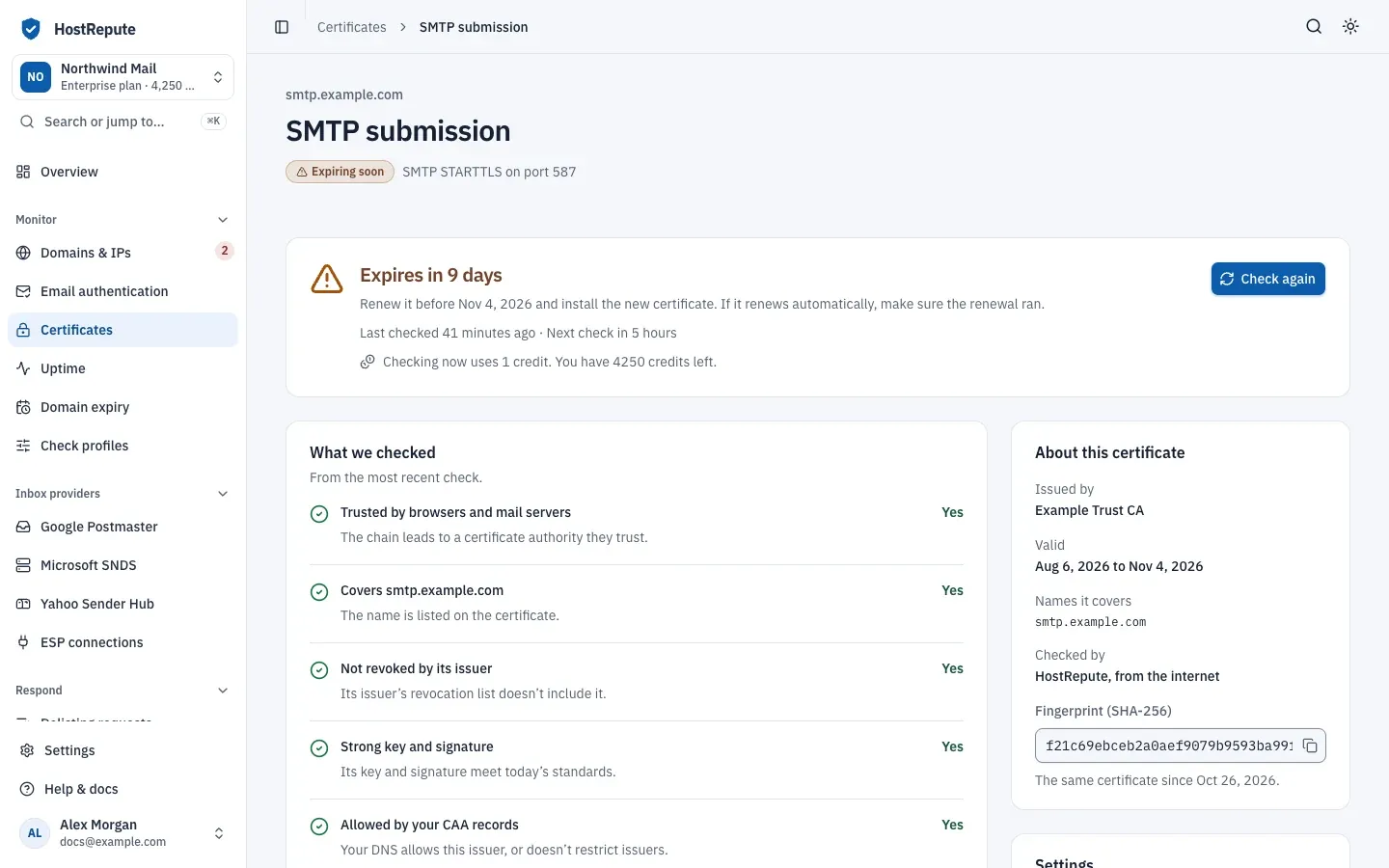The width and height of the screenshot is (1389, 868).
Task: Toggle the sidebar panel icon
Action: [x=282, y=27]
